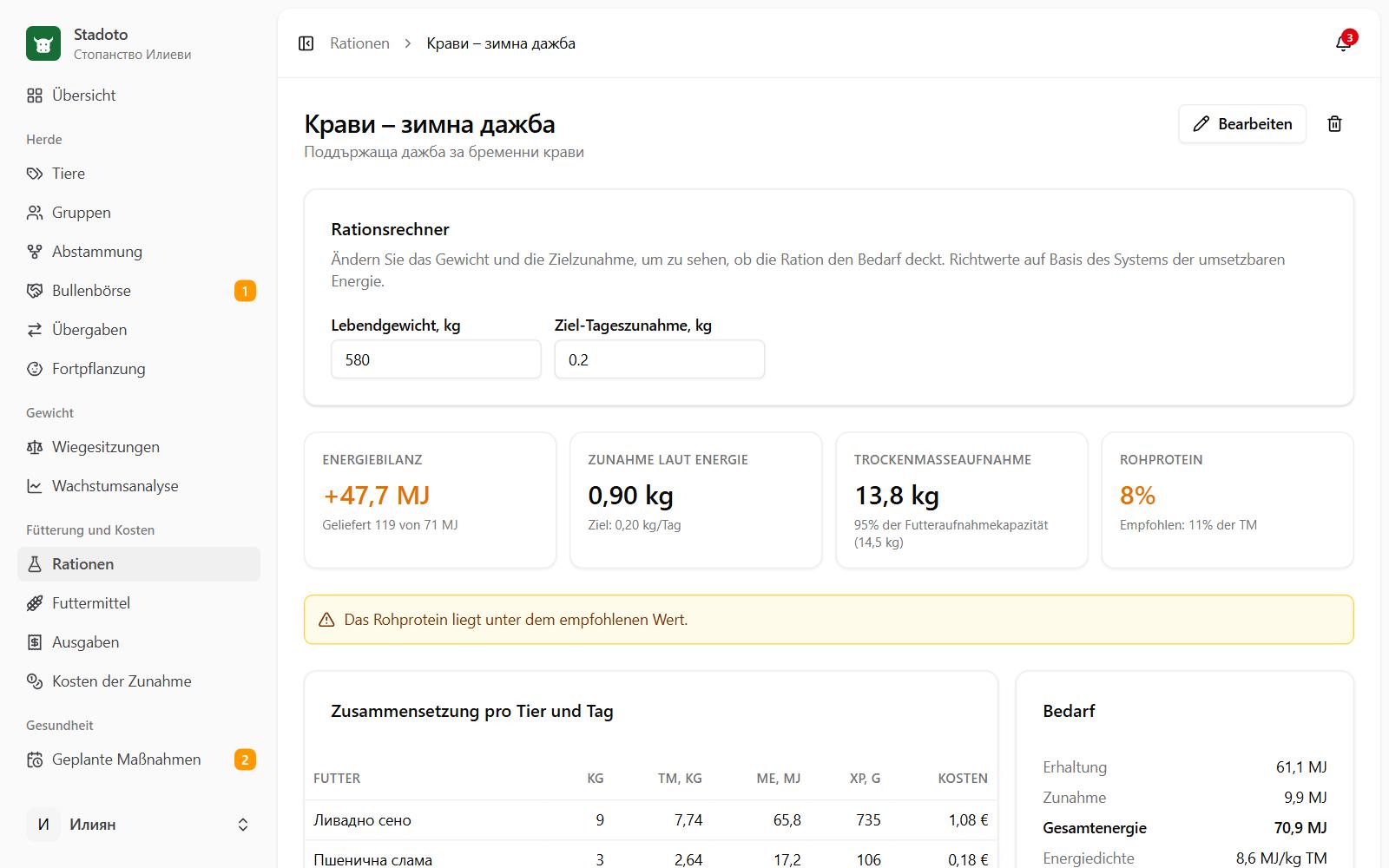Open notifications via the bell icon
Image resolution: width=1389 pixels, height=868 pixels.
tap(1343, 43)
